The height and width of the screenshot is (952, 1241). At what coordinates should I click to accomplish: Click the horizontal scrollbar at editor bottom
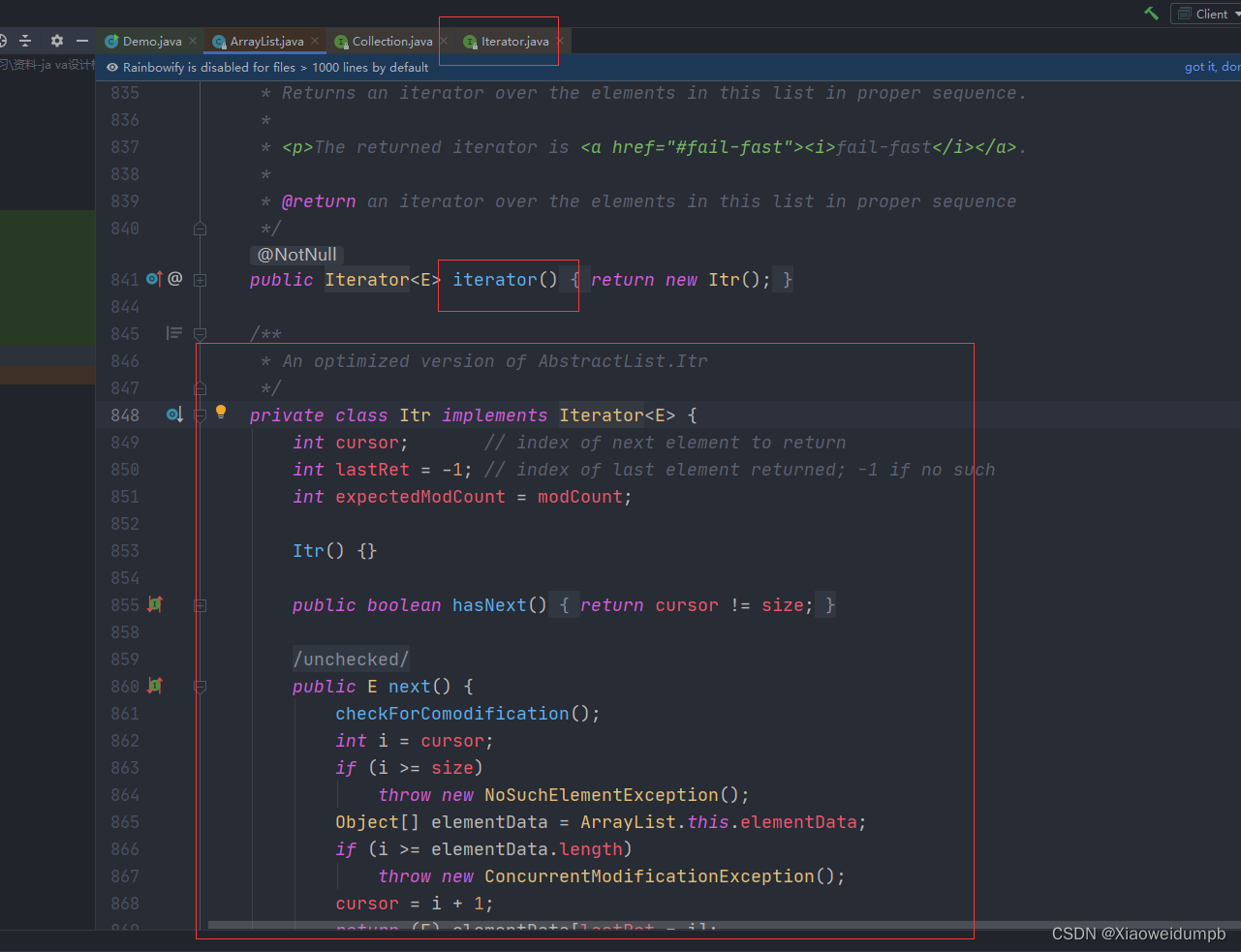[x=724, y=925]
